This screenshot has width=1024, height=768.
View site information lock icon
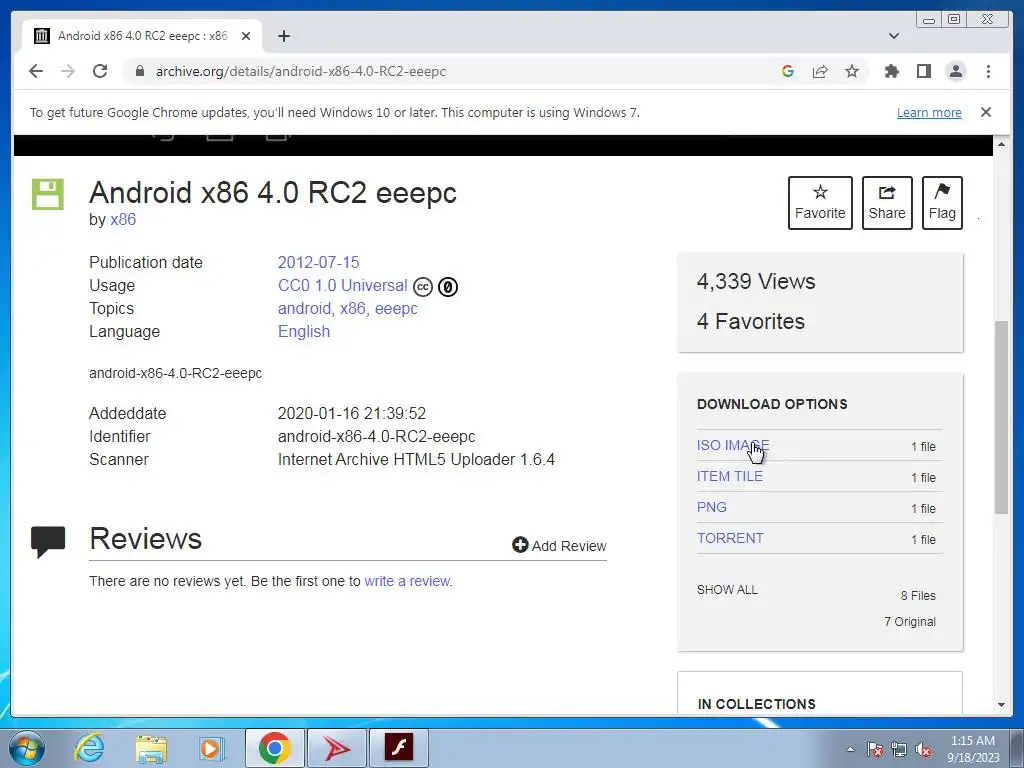pos(139,71)
